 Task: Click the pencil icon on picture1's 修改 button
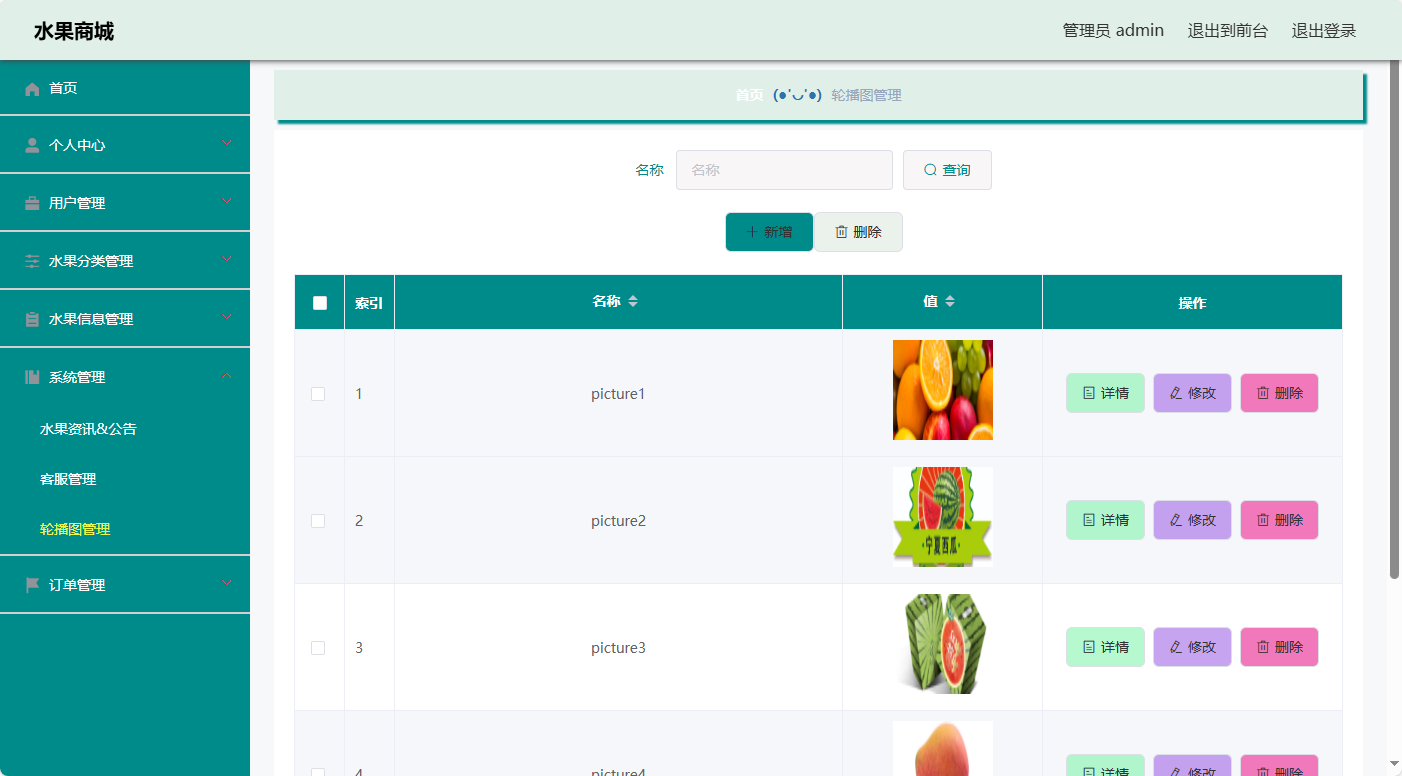coord(1178,393)
